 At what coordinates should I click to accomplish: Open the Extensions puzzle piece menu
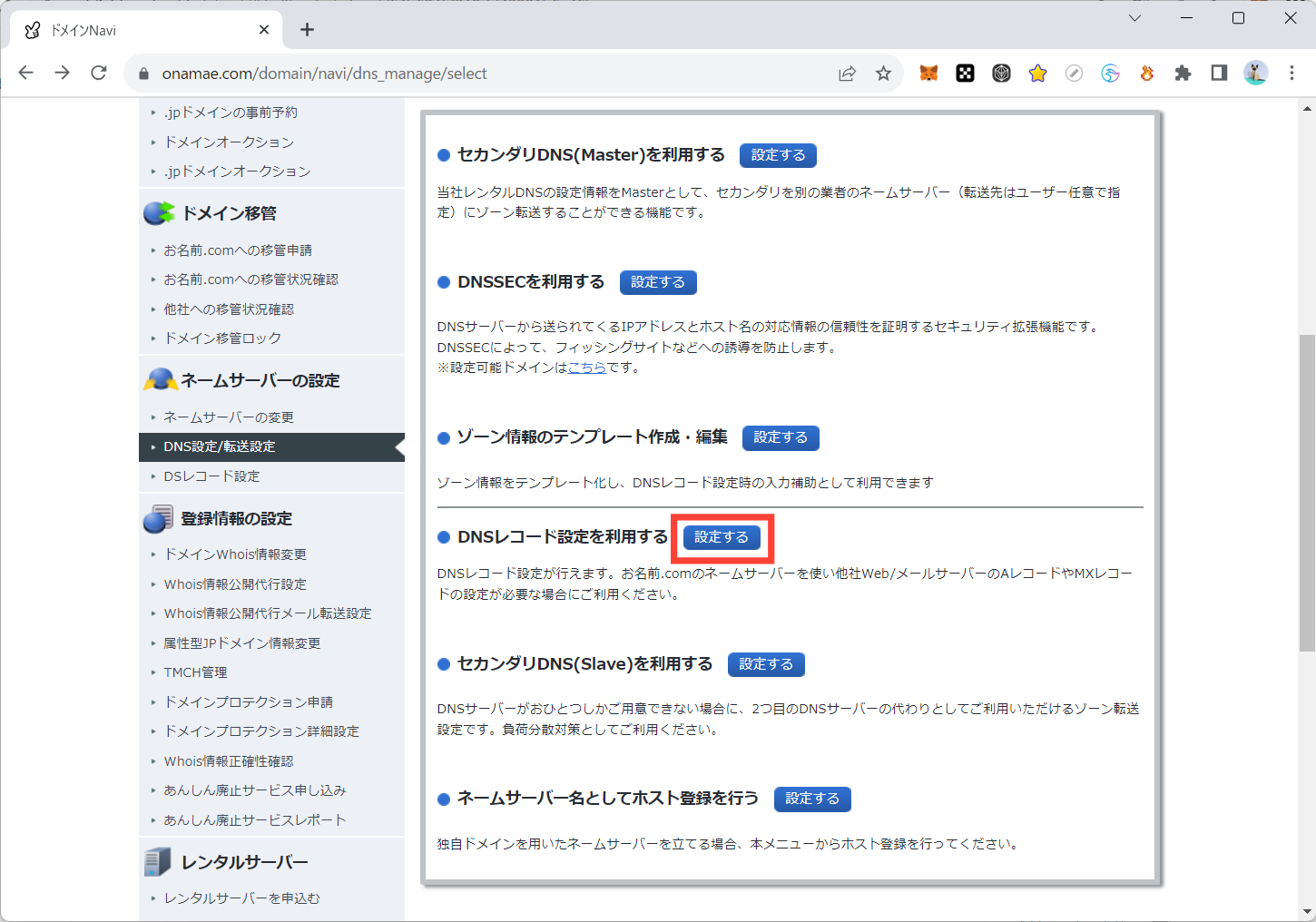click(1183, 74)
